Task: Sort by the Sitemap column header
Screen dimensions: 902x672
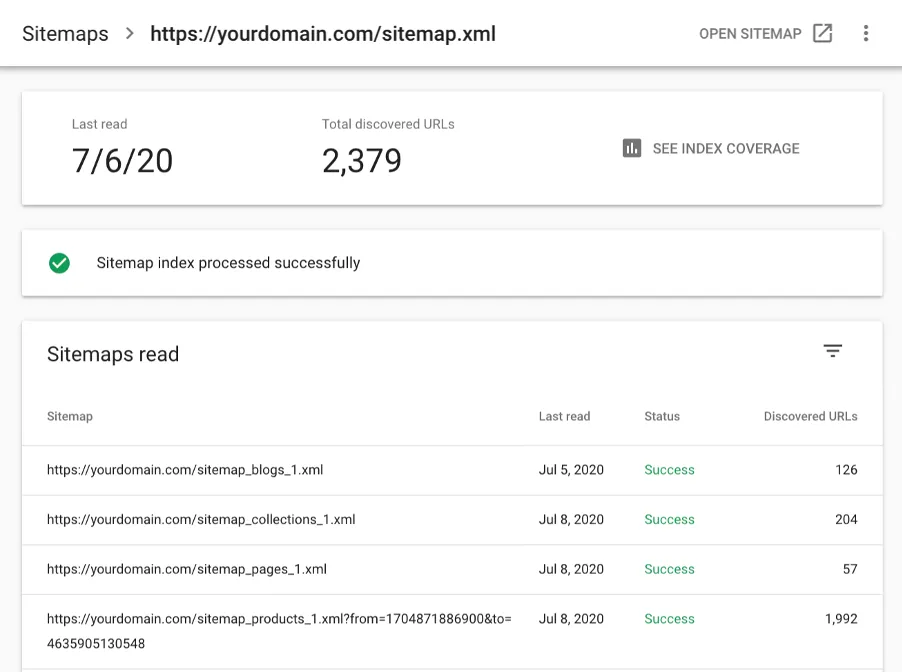Action: pyautogui.click(x=70, y=417)
